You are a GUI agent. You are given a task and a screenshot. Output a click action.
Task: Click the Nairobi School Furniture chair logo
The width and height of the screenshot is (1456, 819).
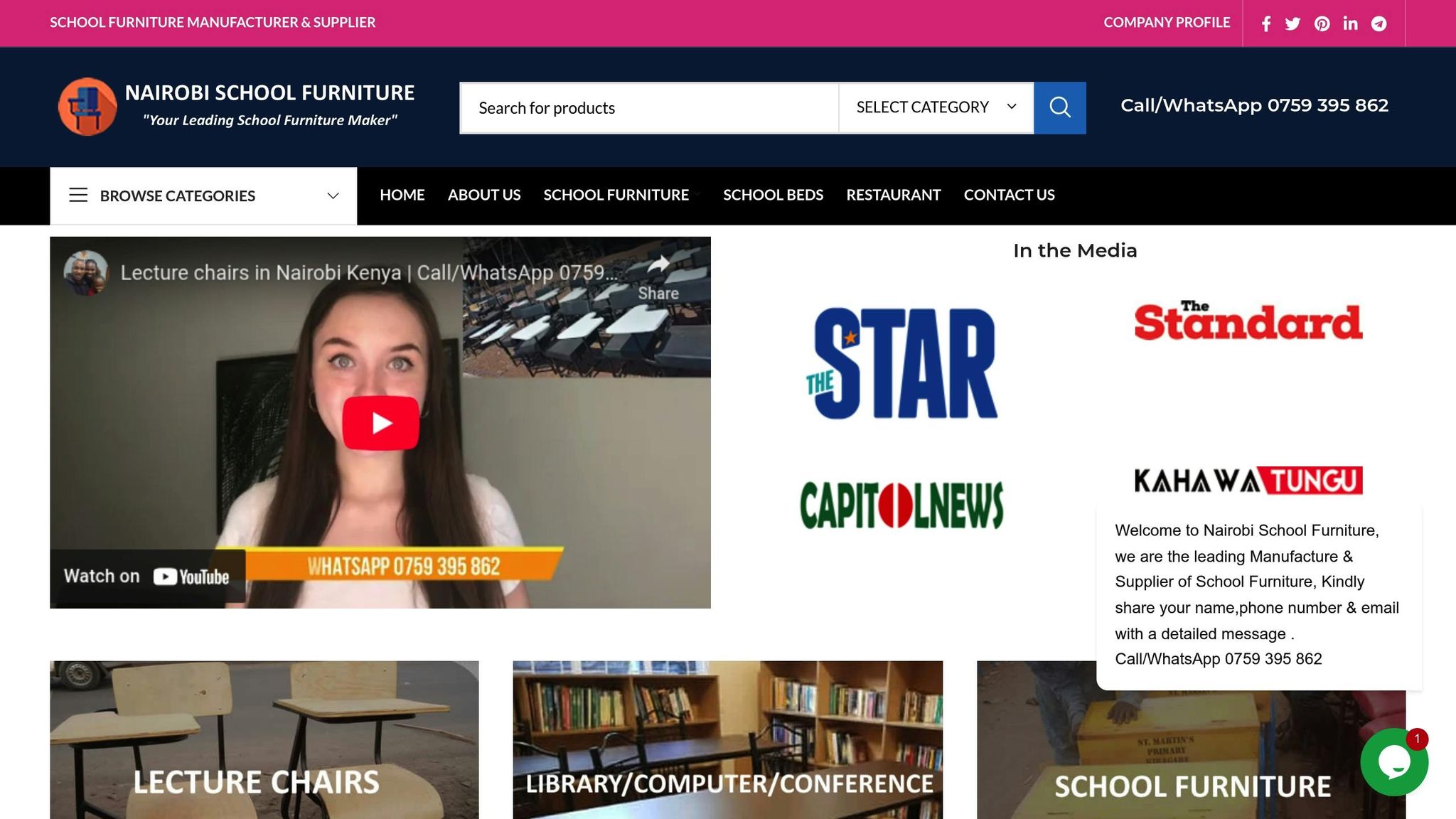tap(87, 107)
